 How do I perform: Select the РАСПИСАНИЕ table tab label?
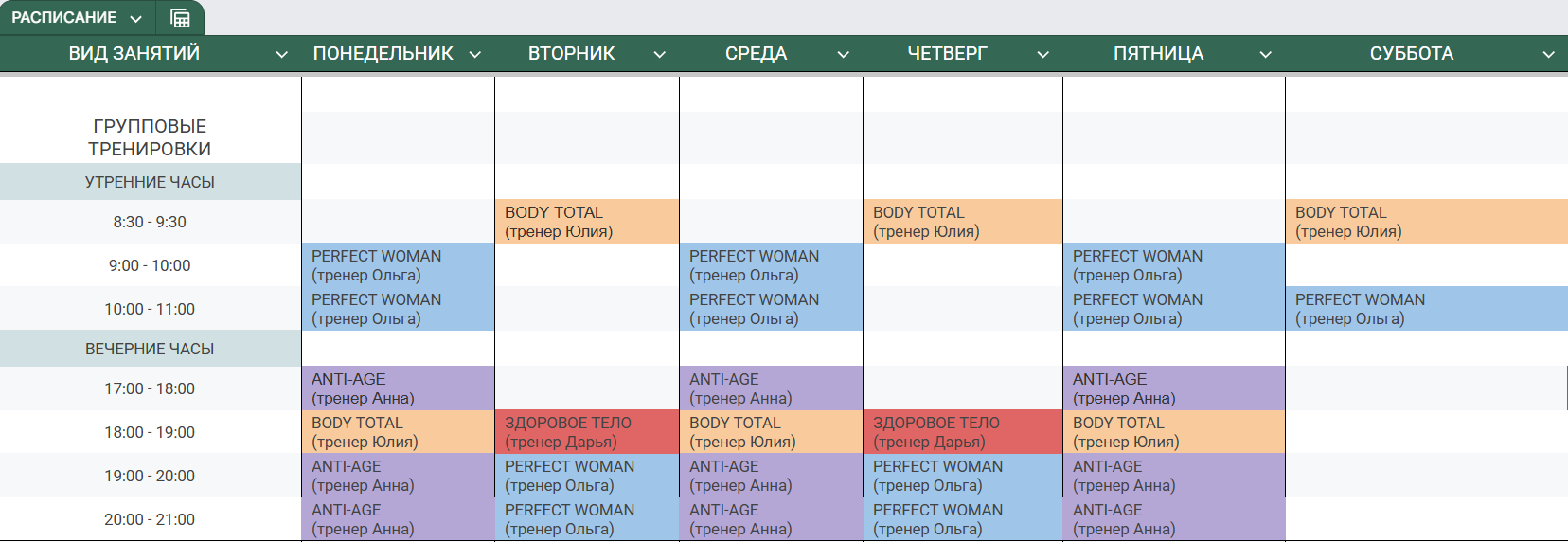coord(63,18)
